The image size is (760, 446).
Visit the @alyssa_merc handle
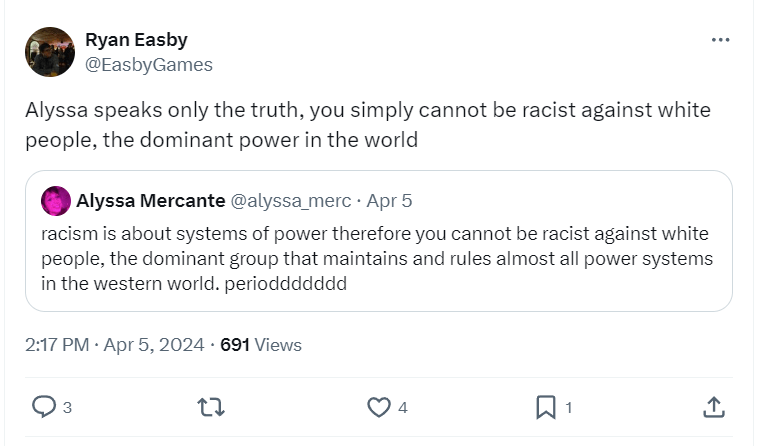coord(291,201)
